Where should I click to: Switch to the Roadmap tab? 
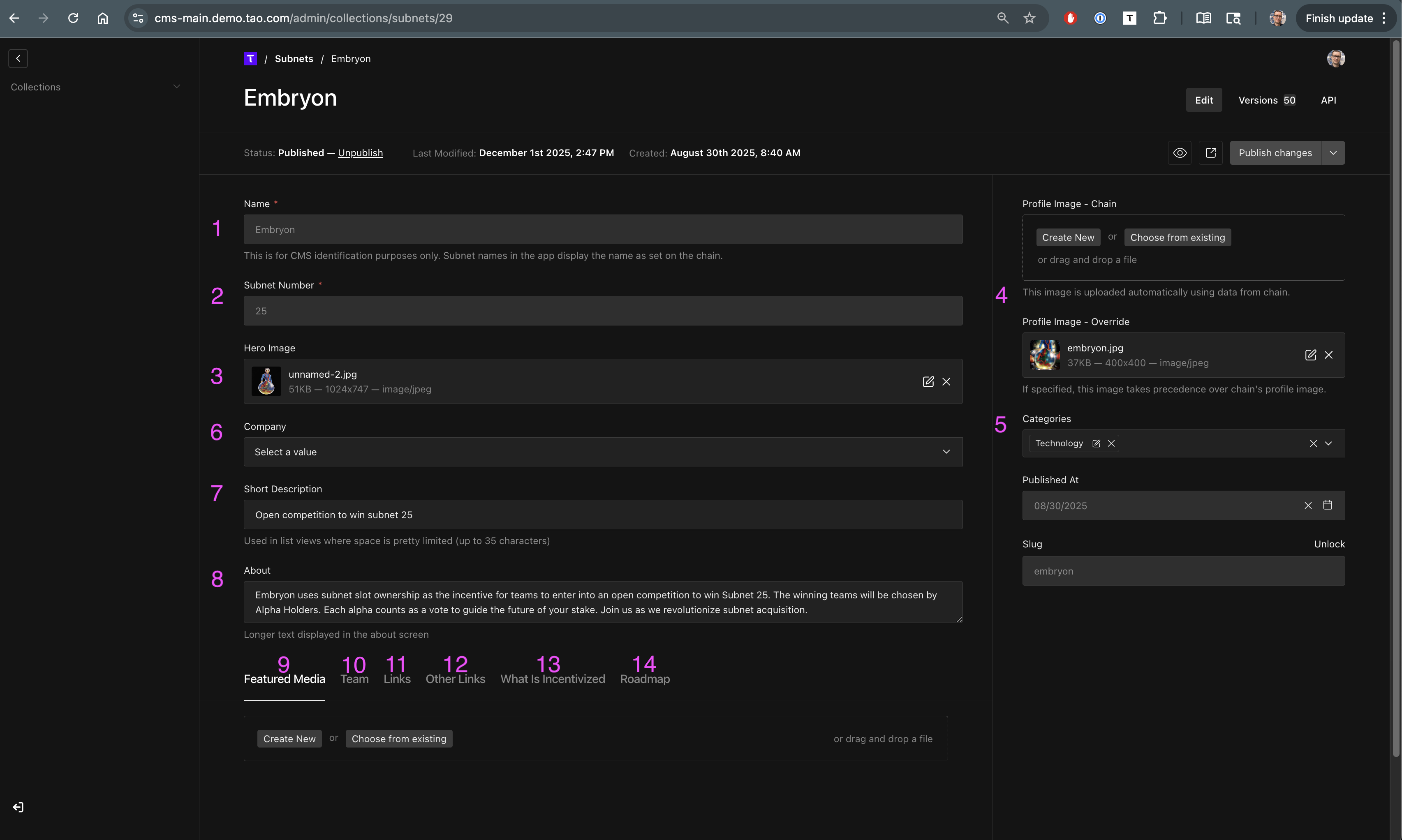tap(644, 678)
